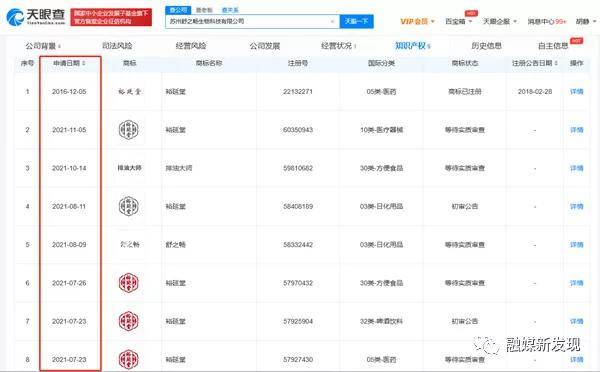This screenshot has height=372, width=600.
Task: Open the 经营风险 section tab
Action: point(191,46)
